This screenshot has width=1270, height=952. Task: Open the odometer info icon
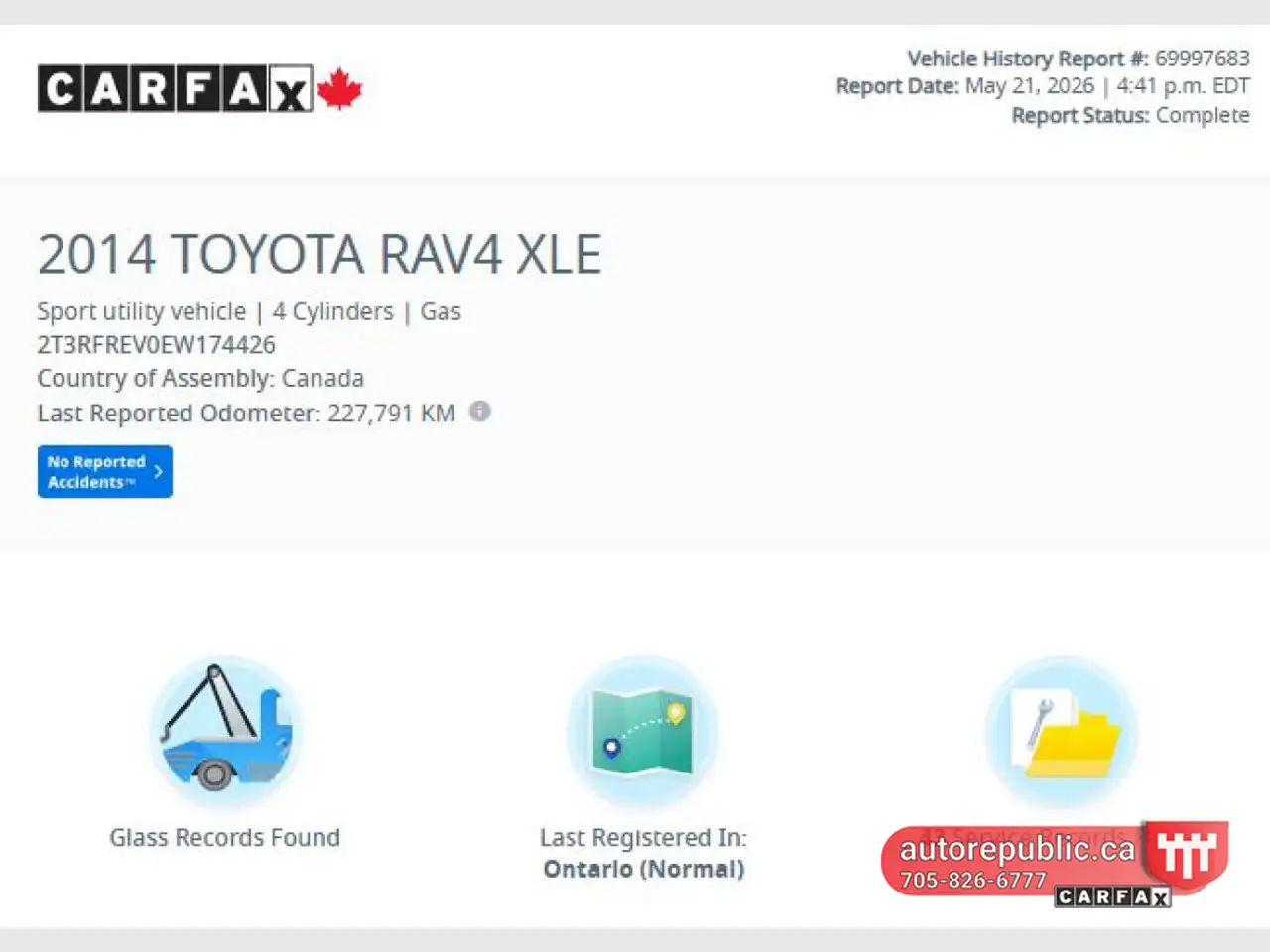pos(479,411)
